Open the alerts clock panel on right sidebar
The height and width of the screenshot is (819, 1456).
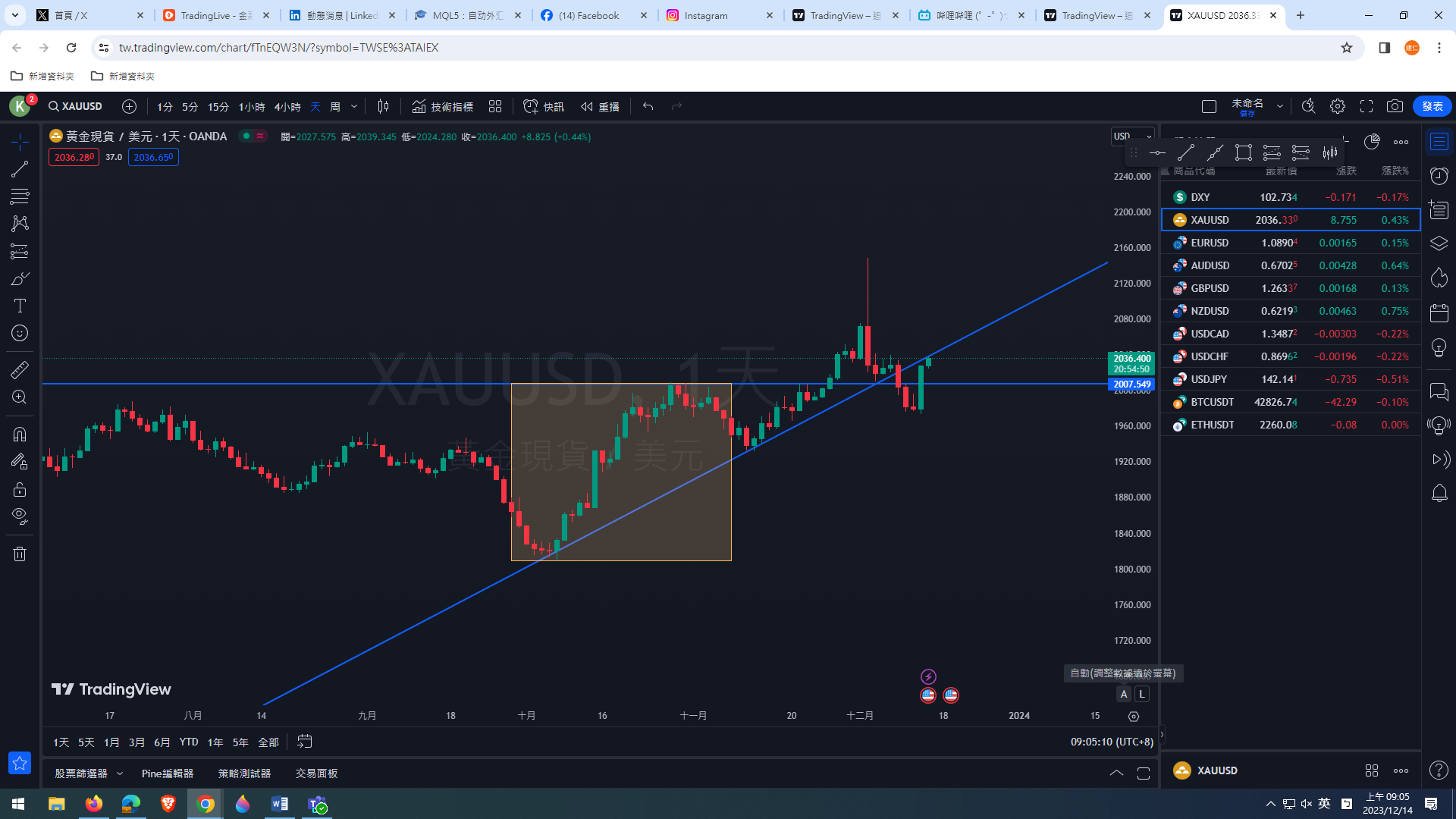click(x=1439, y=176)
